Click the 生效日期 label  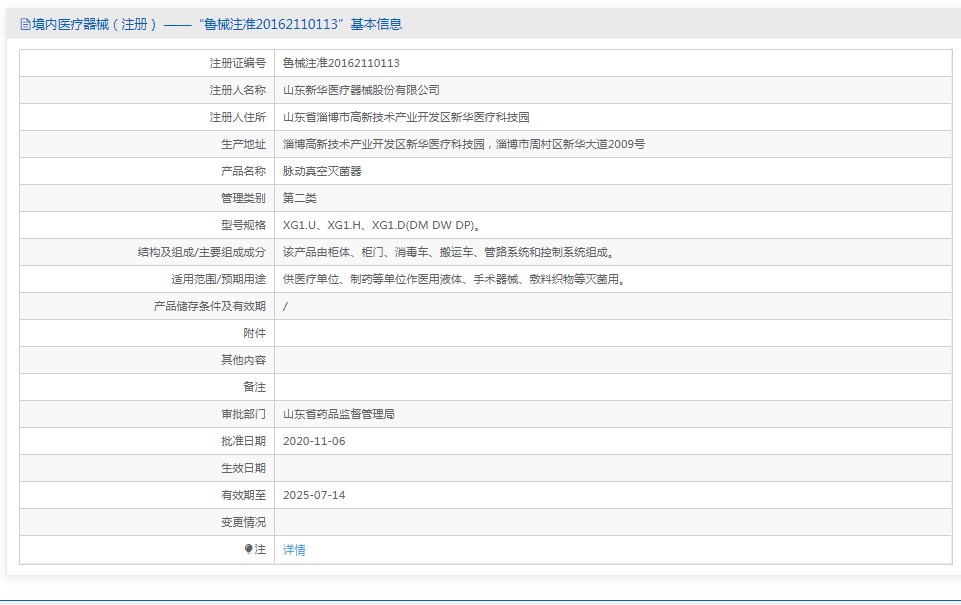click(243, 468)
